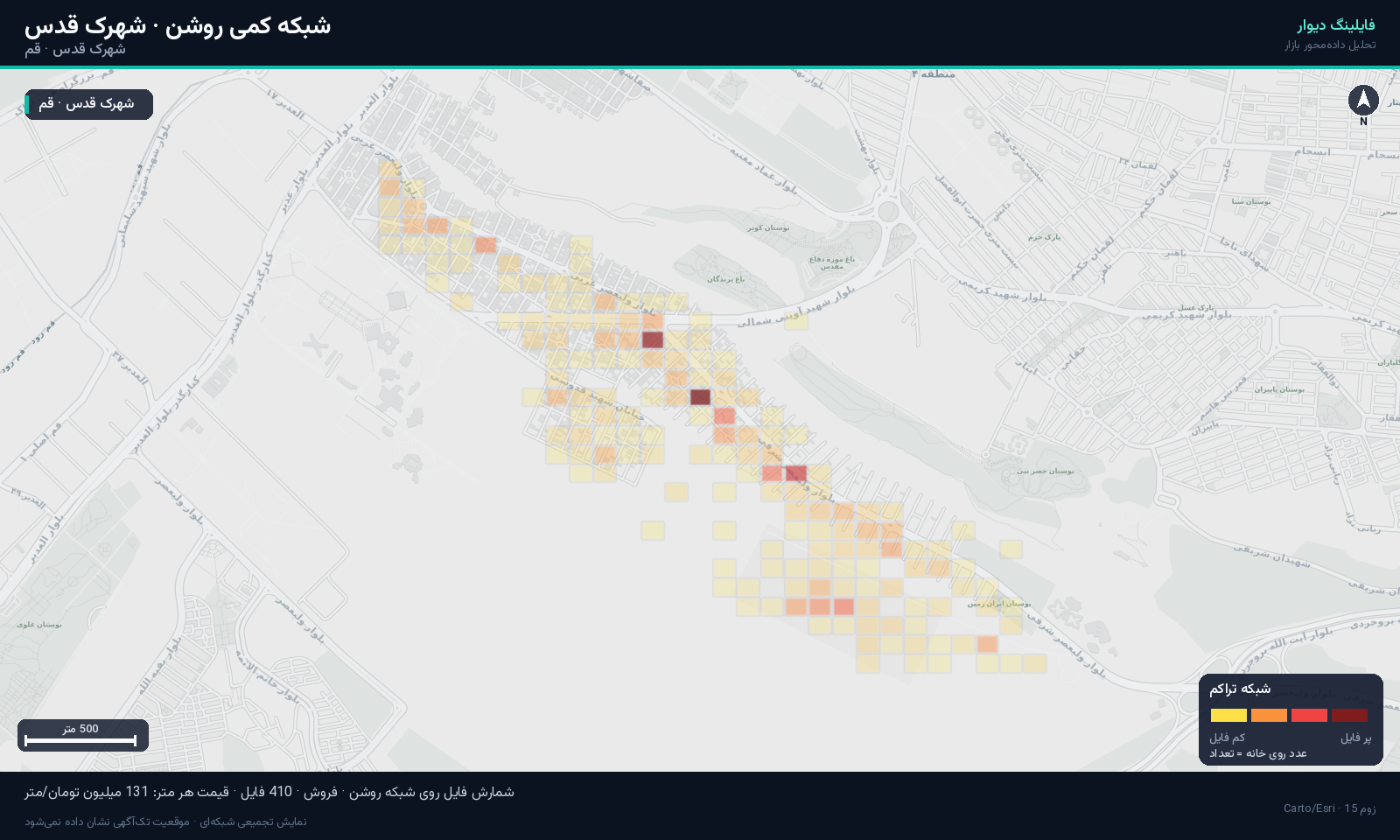Viewport: 1400px width, 840px height.
Task: Click the dark red legend swatch
Action: [1349, 716]
